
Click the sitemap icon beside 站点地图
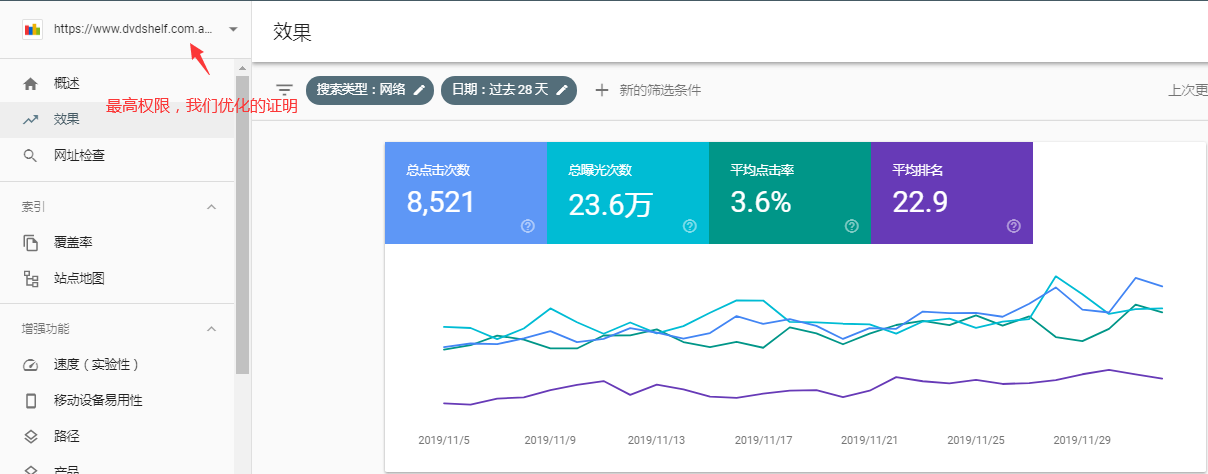click(31, 278)
